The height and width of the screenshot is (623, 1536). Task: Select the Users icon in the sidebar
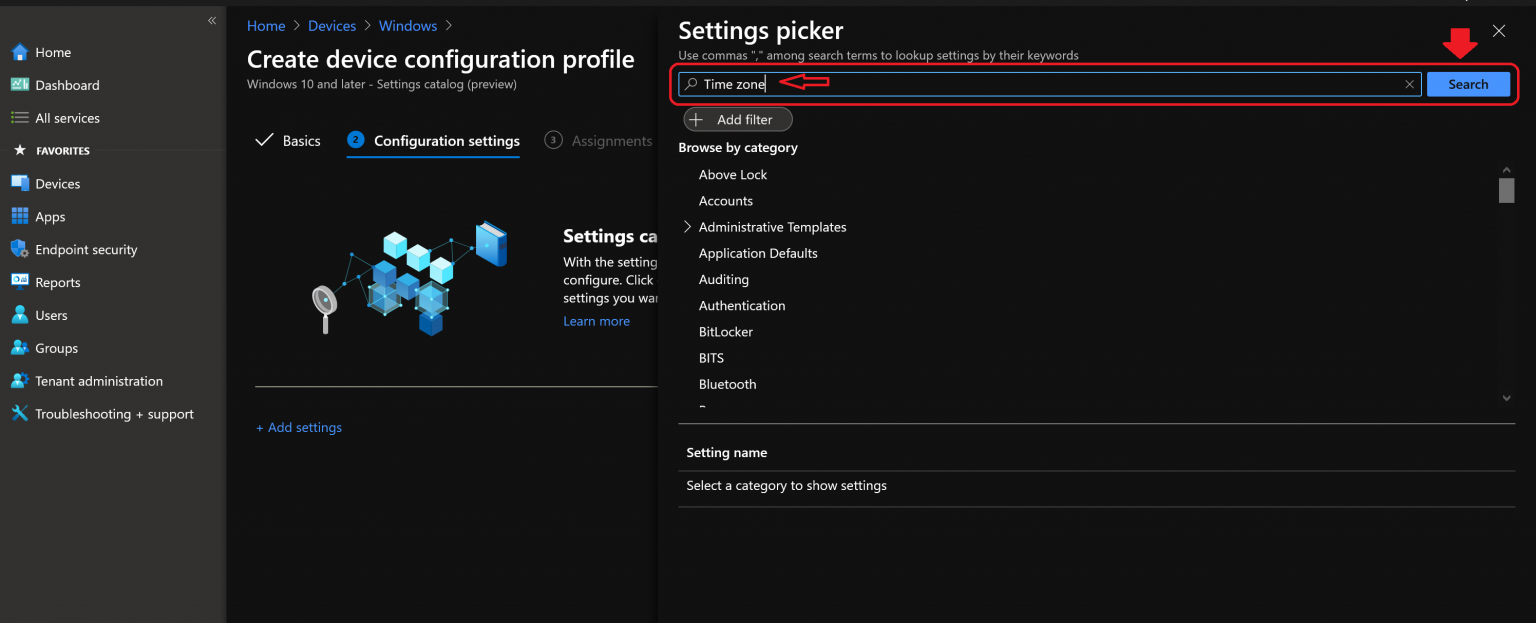click(x=20, y=315)
